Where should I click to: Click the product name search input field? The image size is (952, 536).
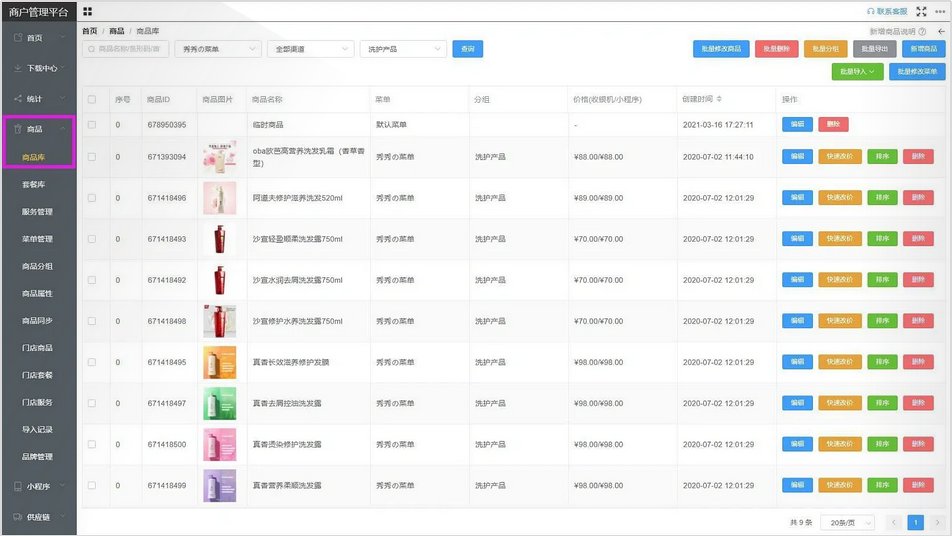[x=126, y=49]
